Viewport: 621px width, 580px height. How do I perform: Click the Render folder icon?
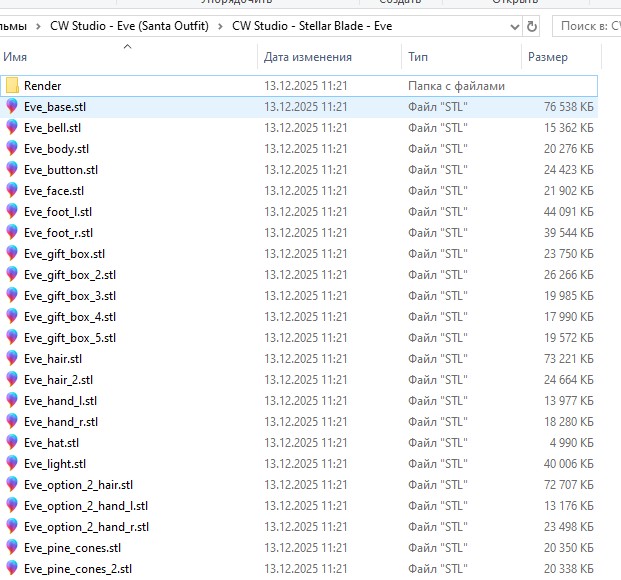click(12, 86)
